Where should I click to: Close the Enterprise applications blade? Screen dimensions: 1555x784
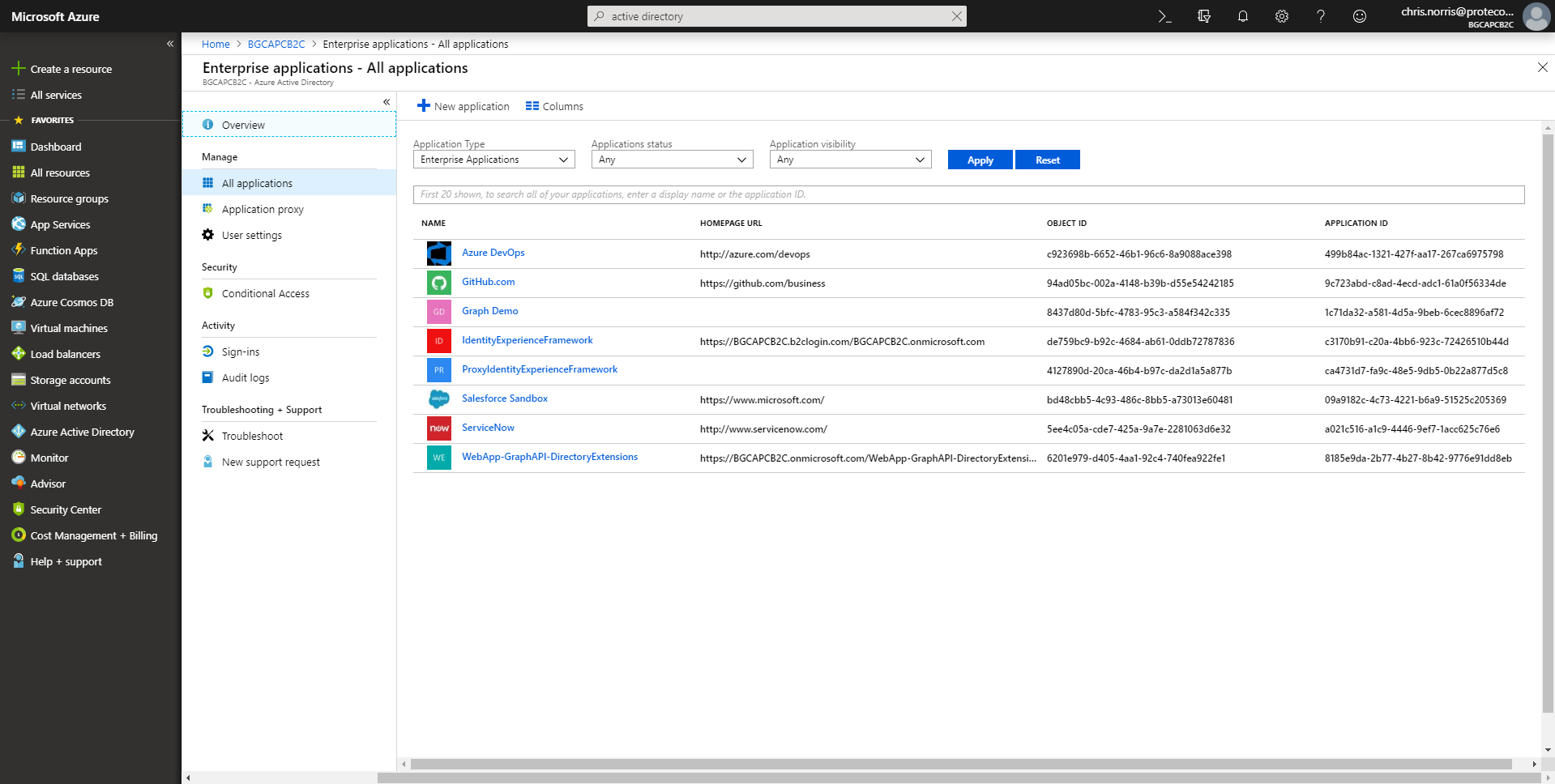pyautogui.click(x=1542, y=67)
